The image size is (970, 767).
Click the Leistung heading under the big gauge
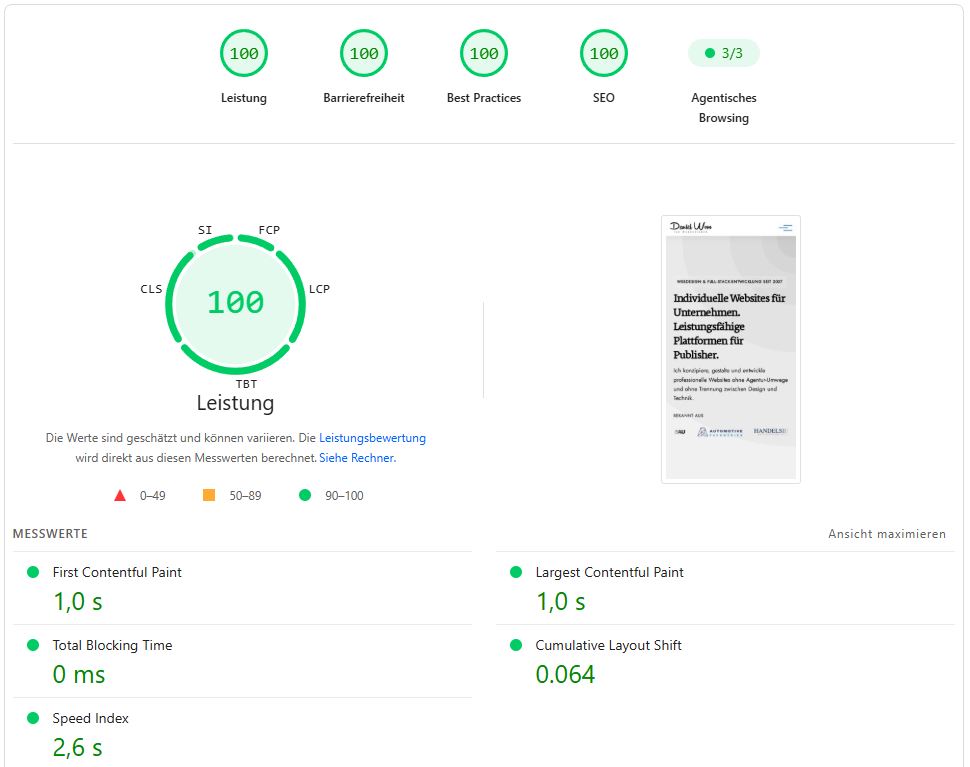click(236, 403)
